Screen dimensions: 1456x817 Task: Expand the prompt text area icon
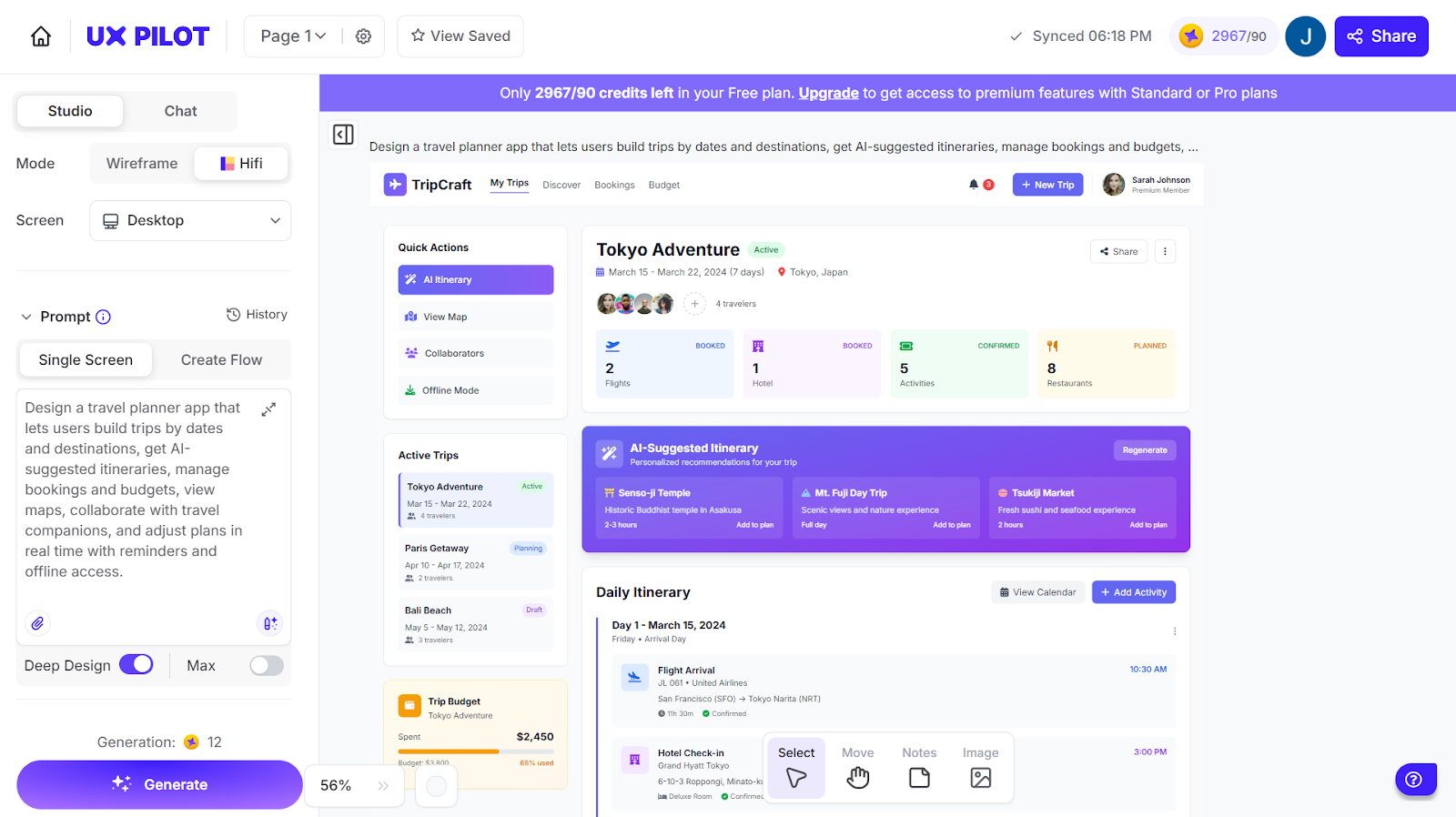tap(268, 409)
